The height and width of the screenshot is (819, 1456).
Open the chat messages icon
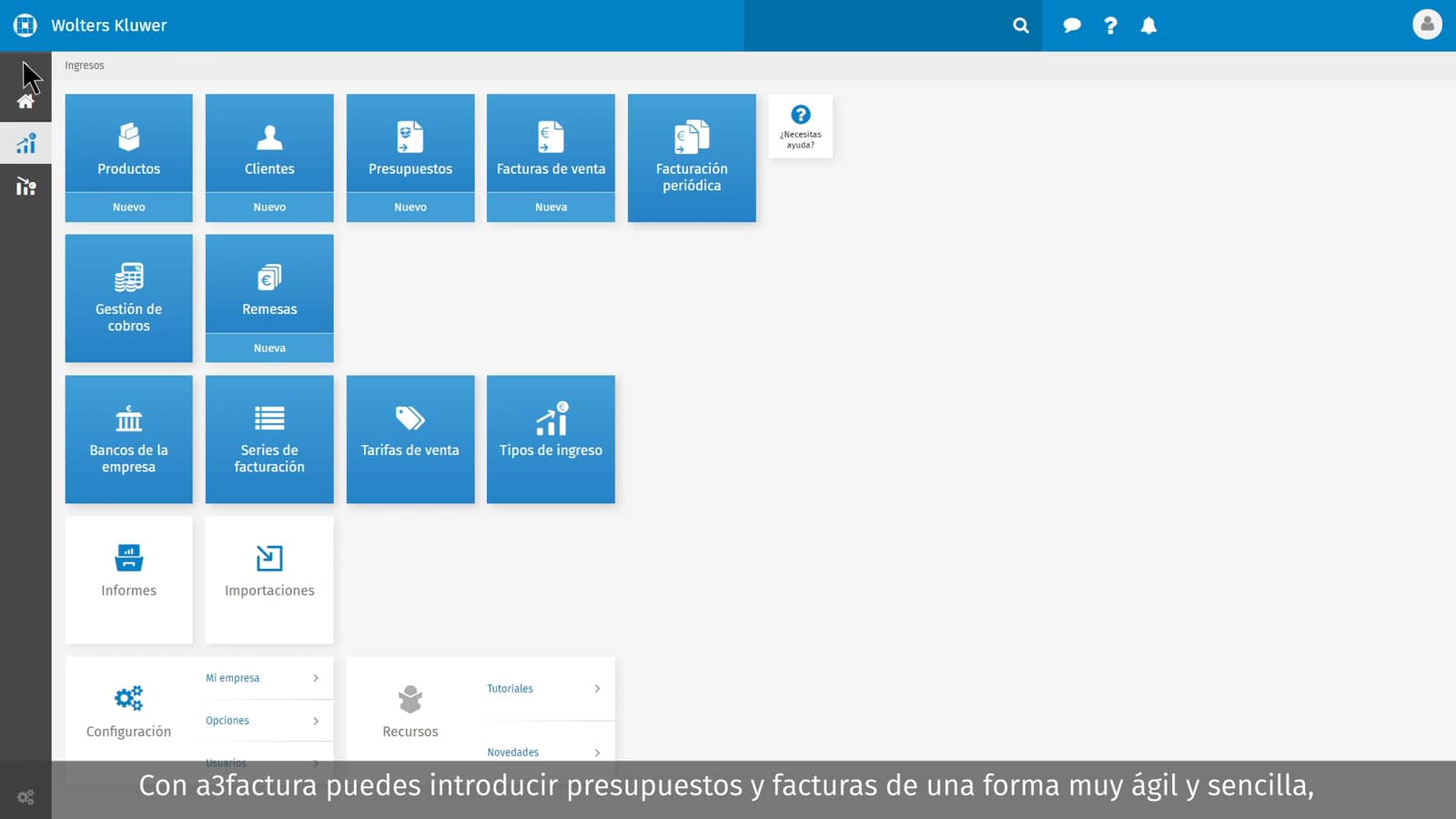(1072, 25)
